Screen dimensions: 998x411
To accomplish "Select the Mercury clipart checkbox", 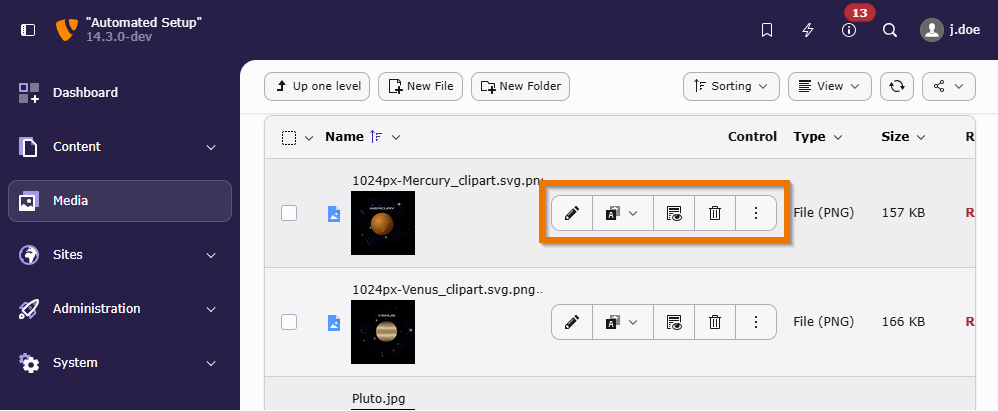I will click(289, 213).
